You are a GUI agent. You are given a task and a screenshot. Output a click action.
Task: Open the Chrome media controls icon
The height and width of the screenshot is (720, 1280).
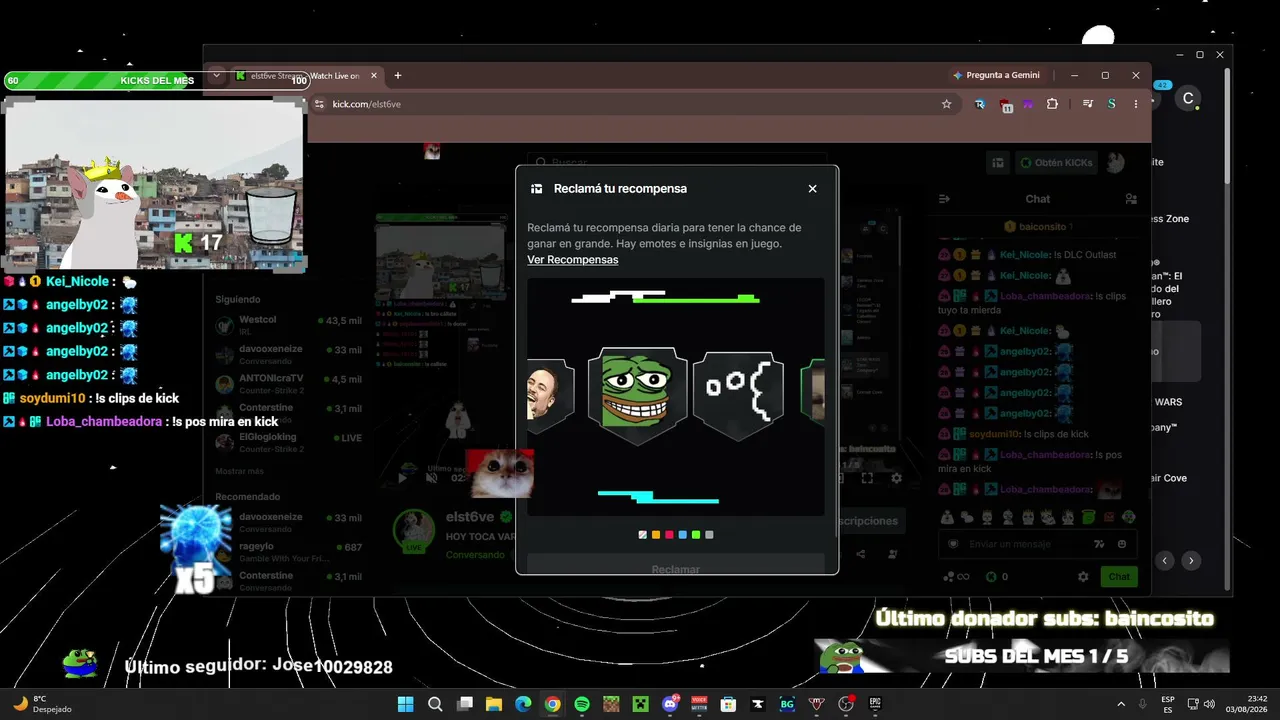coord(1088,104)
